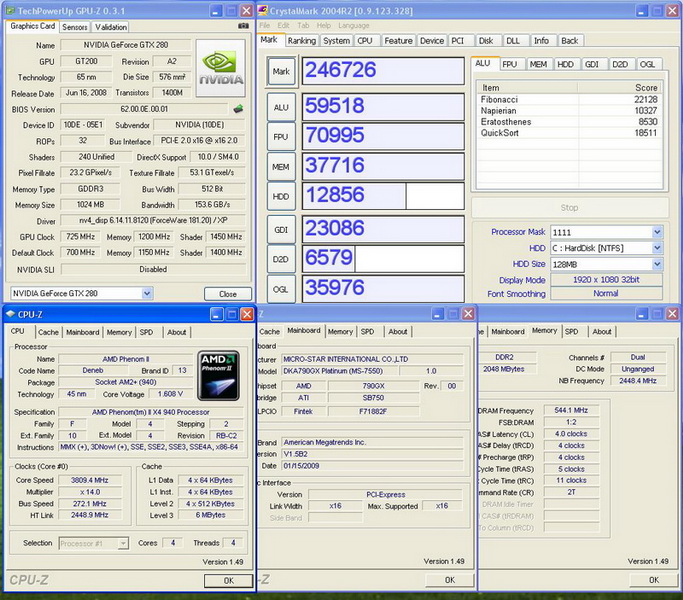The height and width of the screenshot is (600, 683).
Task: Open the Language menu in CrystalMark
Action: click(x=354, y=25)
